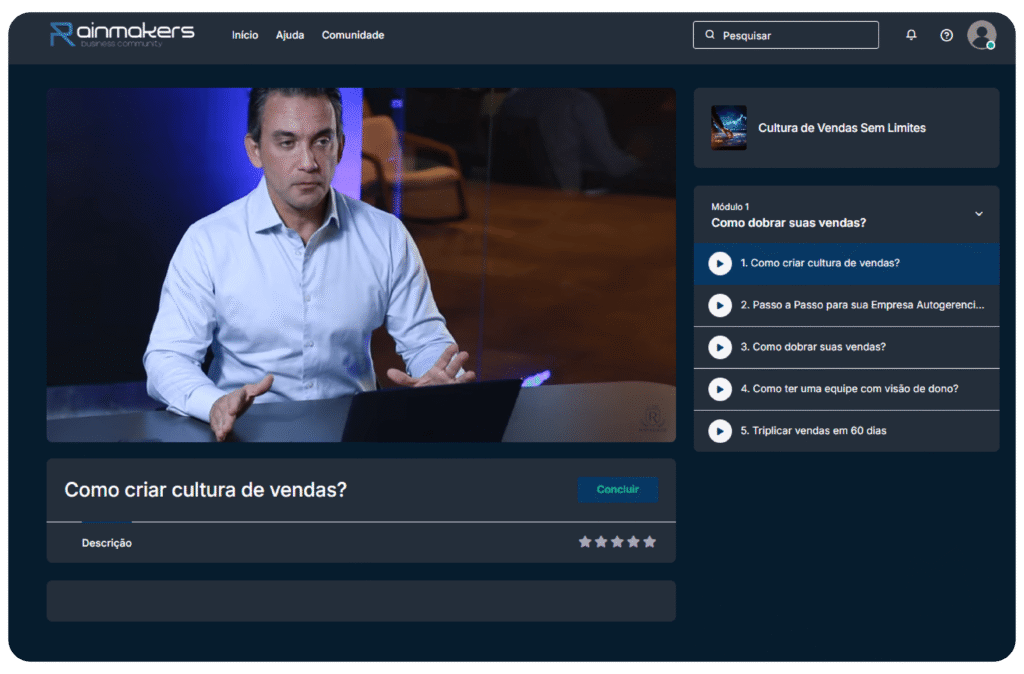Click the Concluir button

tap(617, 490)
